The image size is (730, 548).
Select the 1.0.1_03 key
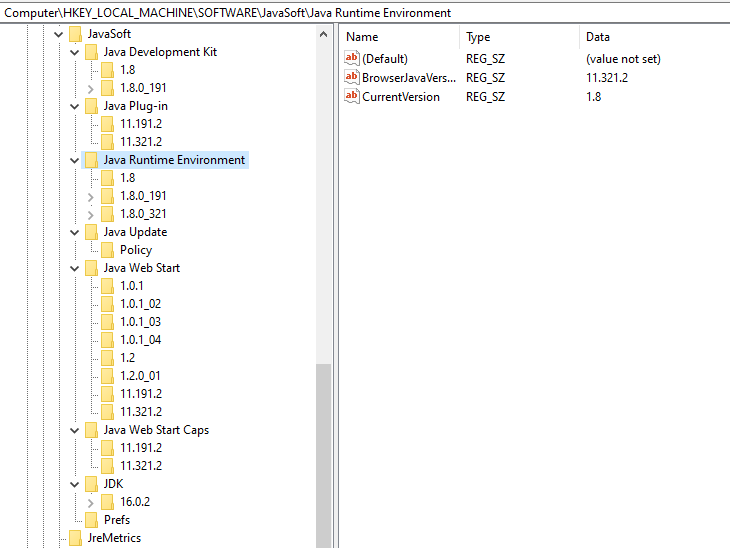[x=141, y=322]
